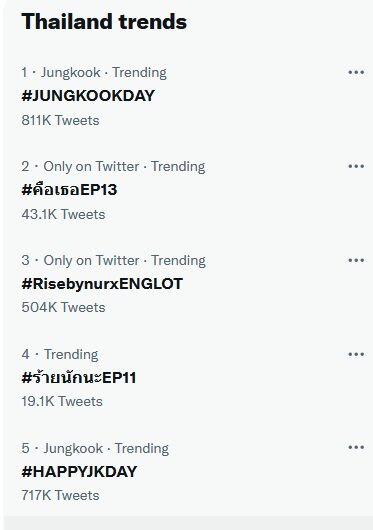The image size is (373, 530).
Task: Select the 717K Tweets count
Action: click(x=60, y=495)
